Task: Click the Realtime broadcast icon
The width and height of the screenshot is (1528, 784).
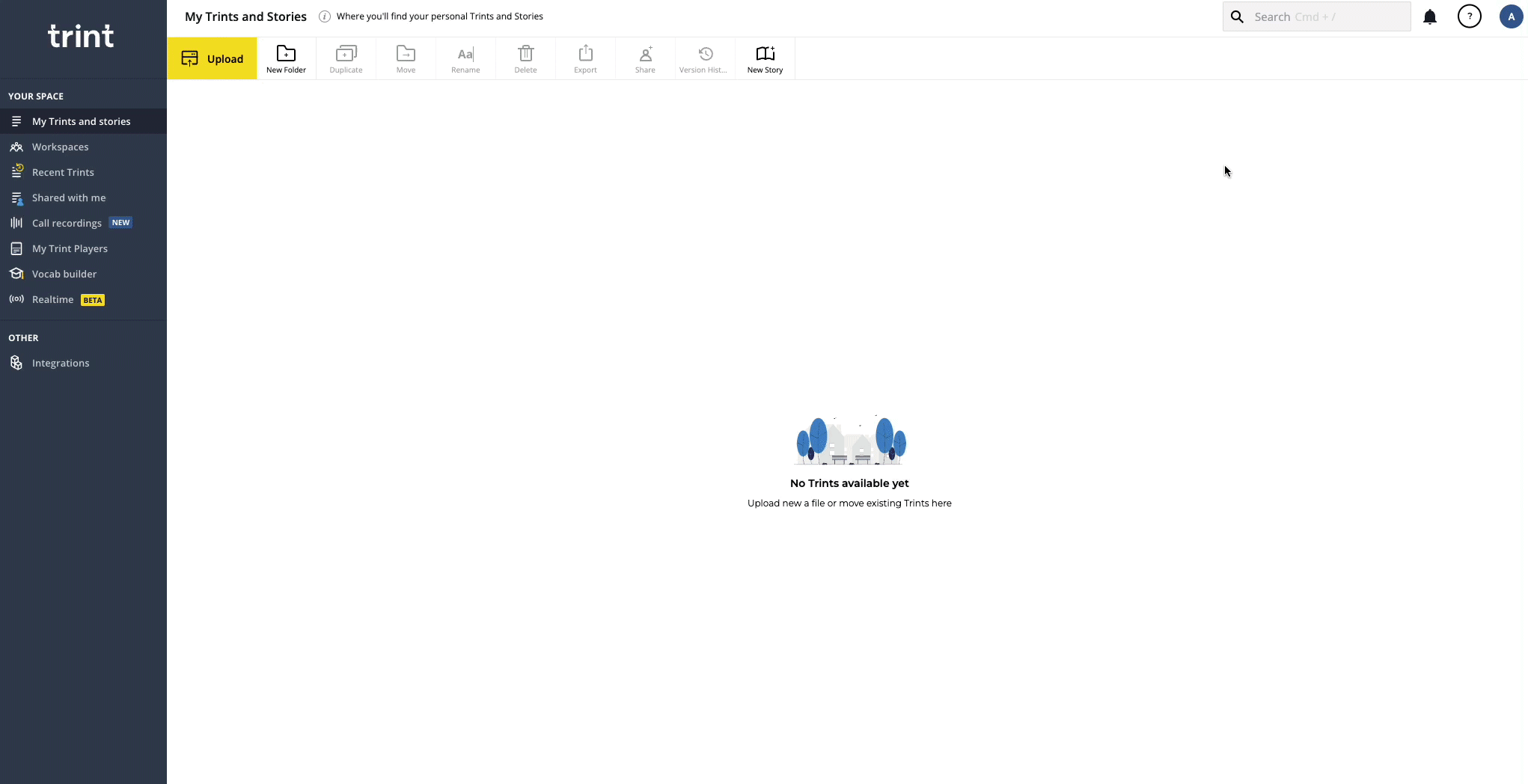Action: pos(16,299)
